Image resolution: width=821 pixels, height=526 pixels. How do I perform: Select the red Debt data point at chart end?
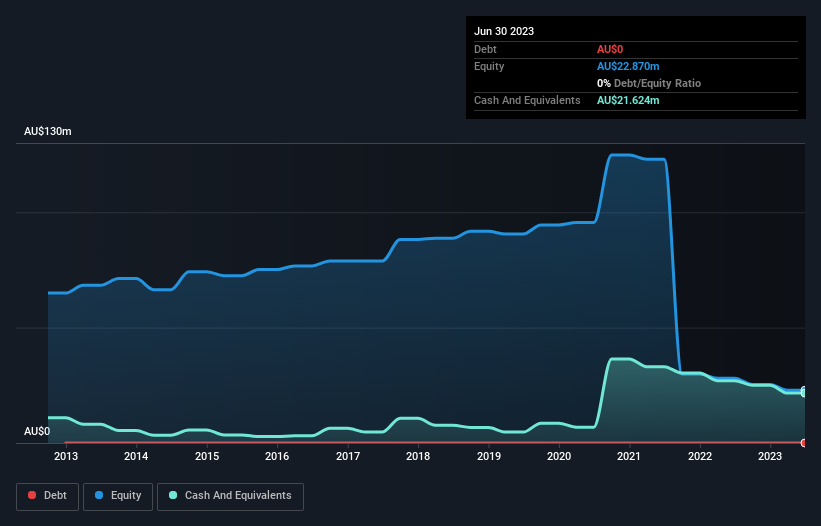pyautogui.click(x=804, y=443)
